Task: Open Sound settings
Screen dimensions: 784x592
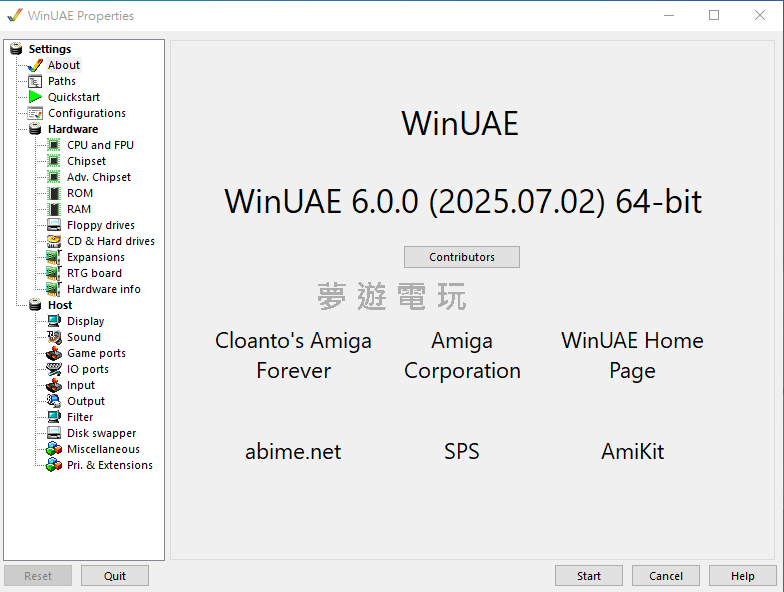Action: tap(84, 338)
